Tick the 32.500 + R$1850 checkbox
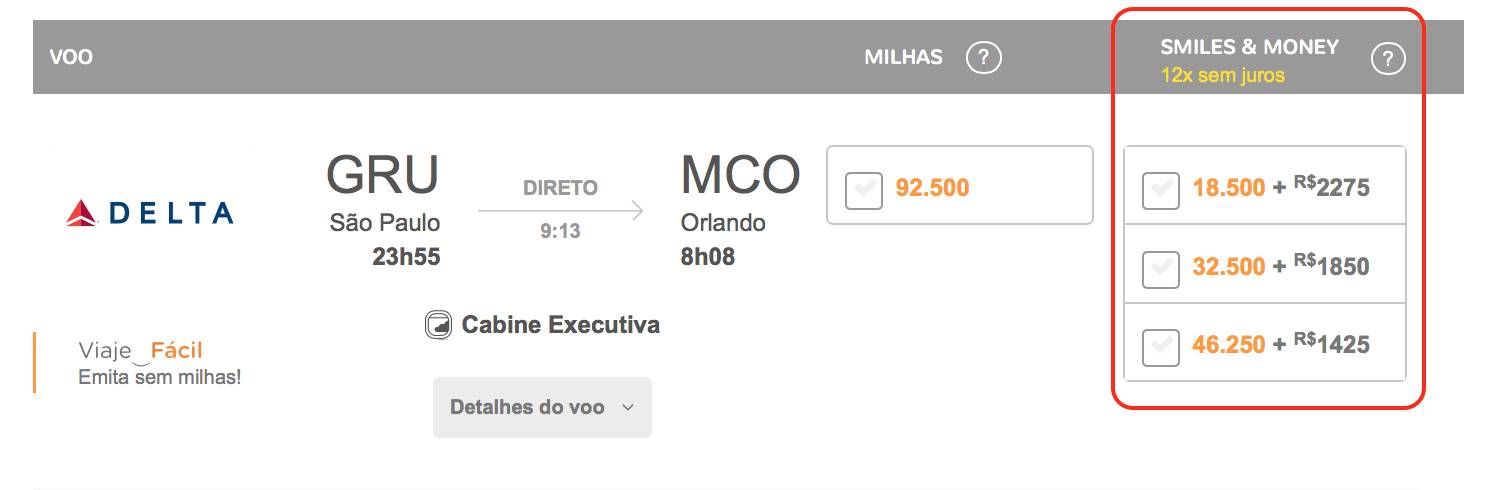1486x490 pixels. click(1160, 268)
